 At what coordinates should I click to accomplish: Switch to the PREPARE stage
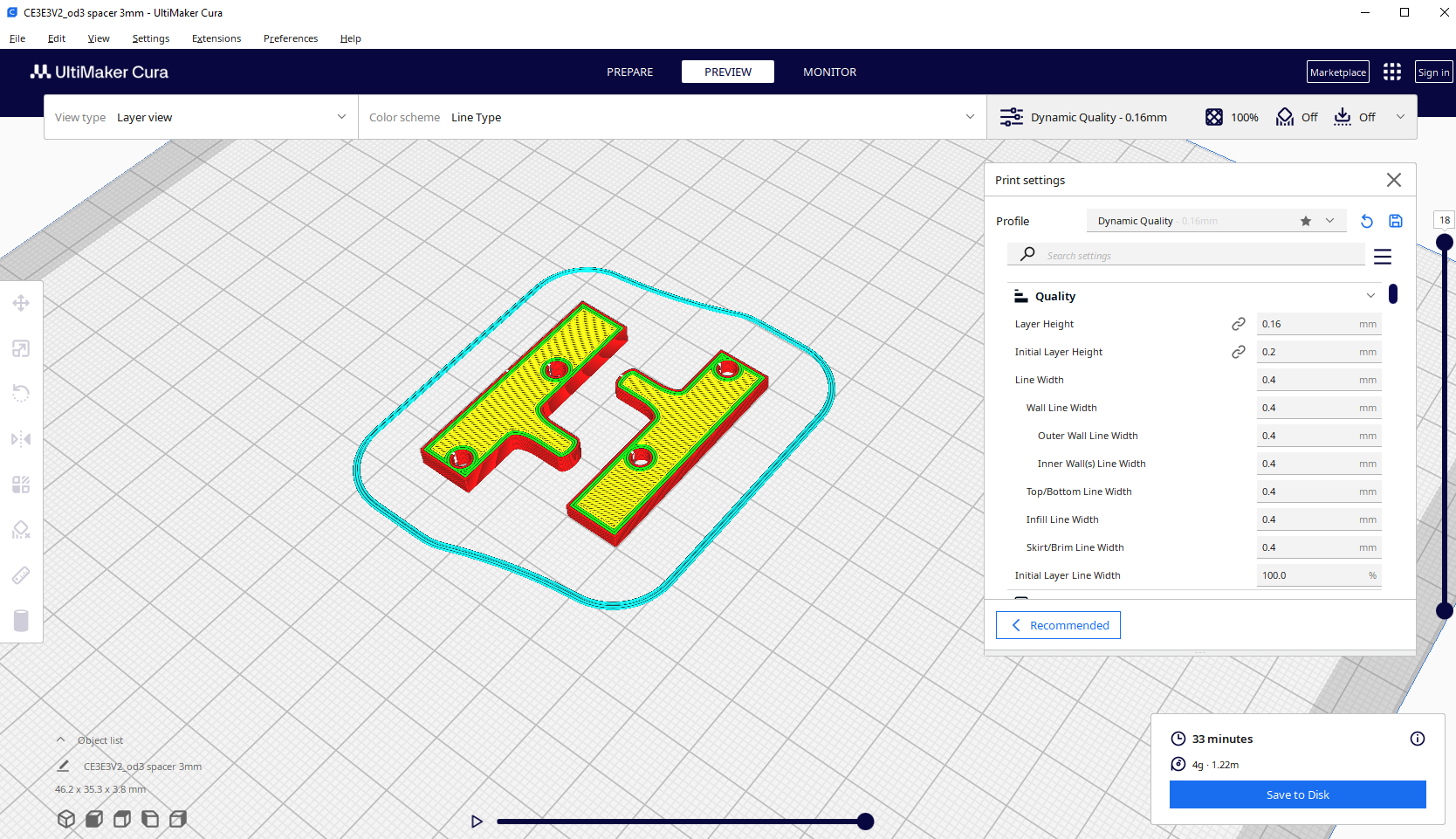(x=630, y=72)
